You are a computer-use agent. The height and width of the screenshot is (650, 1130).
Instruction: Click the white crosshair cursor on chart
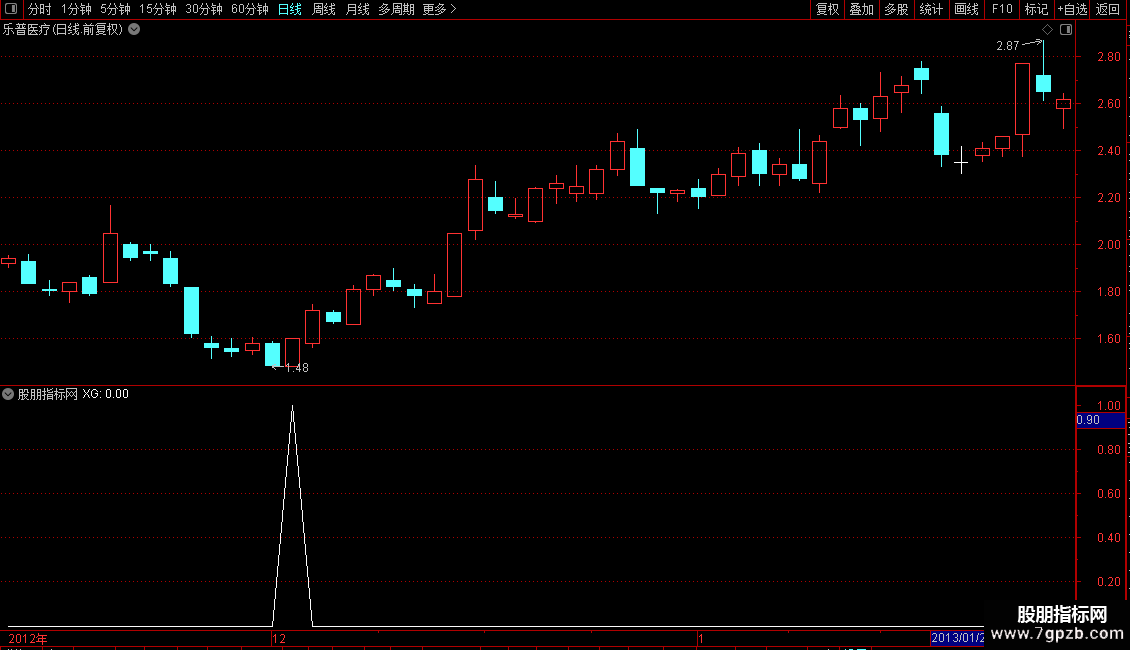pyautogui.click(x=961, y=163)
